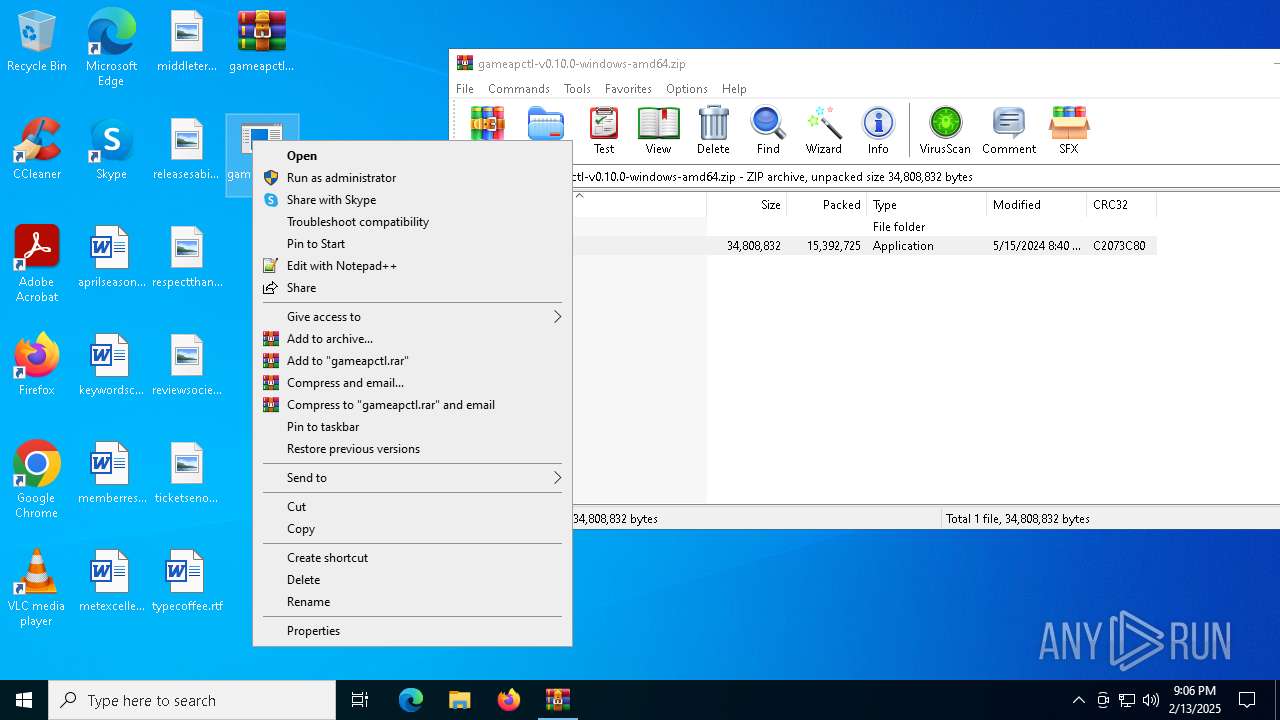Select the VLC media player desktop icon

37,588
